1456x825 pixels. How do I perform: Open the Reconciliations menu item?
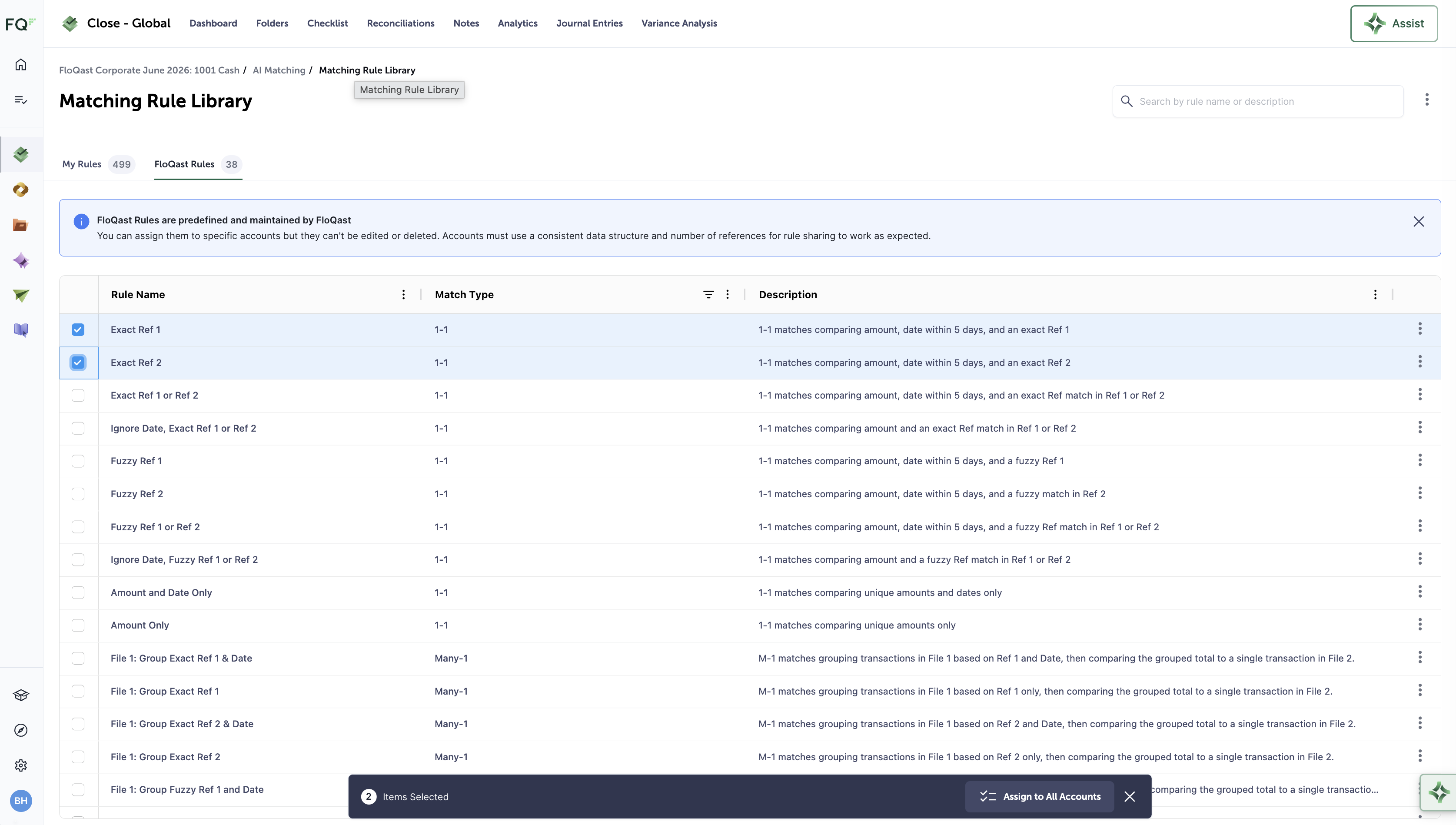(401, 23)
